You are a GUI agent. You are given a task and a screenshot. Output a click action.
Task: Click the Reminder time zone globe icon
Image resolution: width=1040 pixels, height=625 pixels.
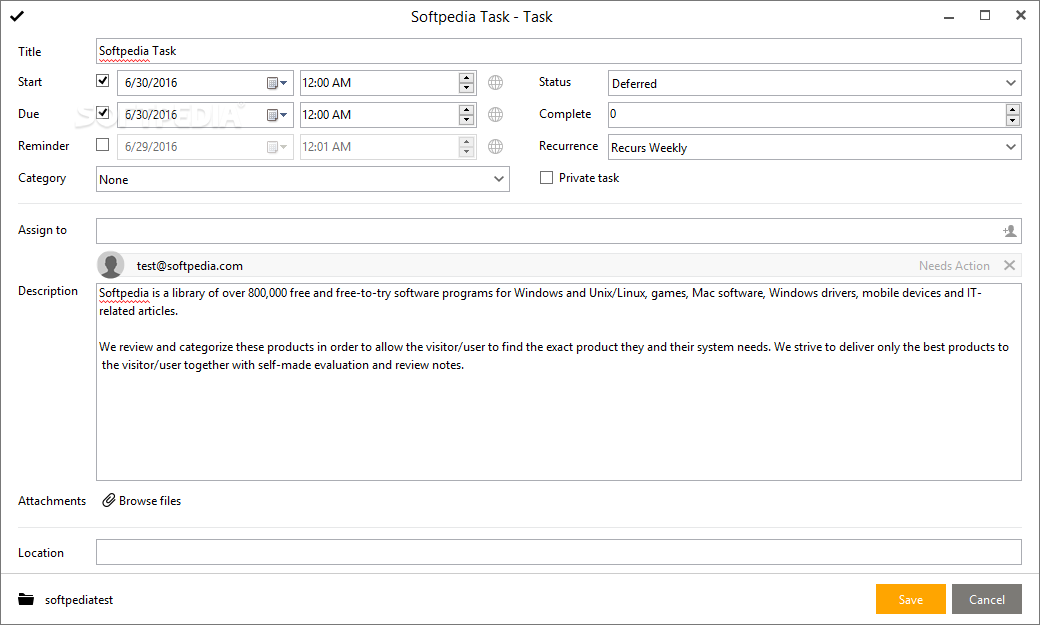click(495, 146)
